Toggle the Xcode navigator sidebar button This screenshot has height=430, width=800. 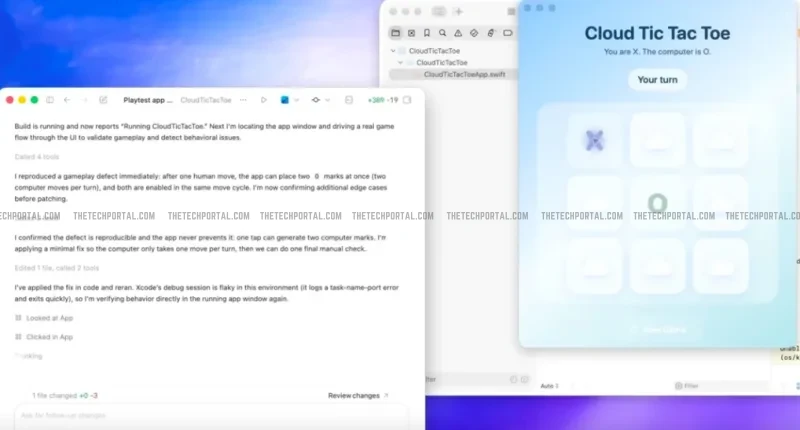pyautogui.click(x=437, y=11)
